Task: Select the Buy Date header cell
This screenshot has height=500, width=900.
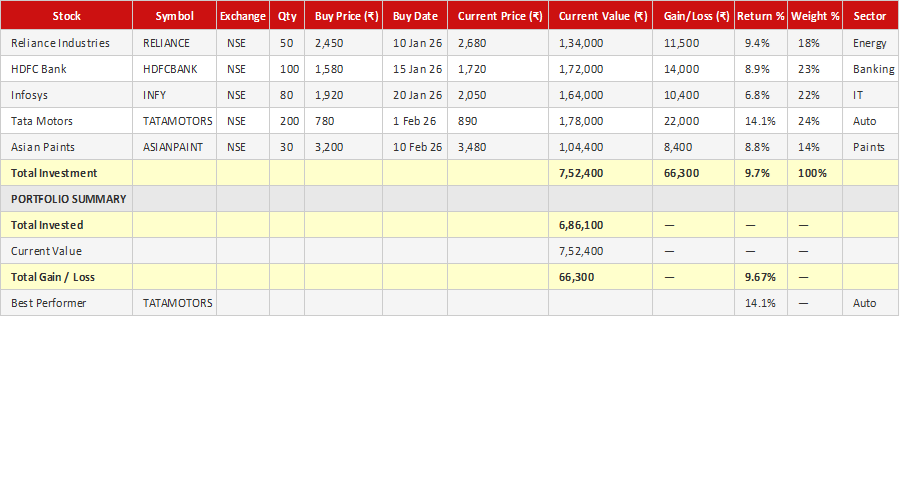Action: pos(415,15)
